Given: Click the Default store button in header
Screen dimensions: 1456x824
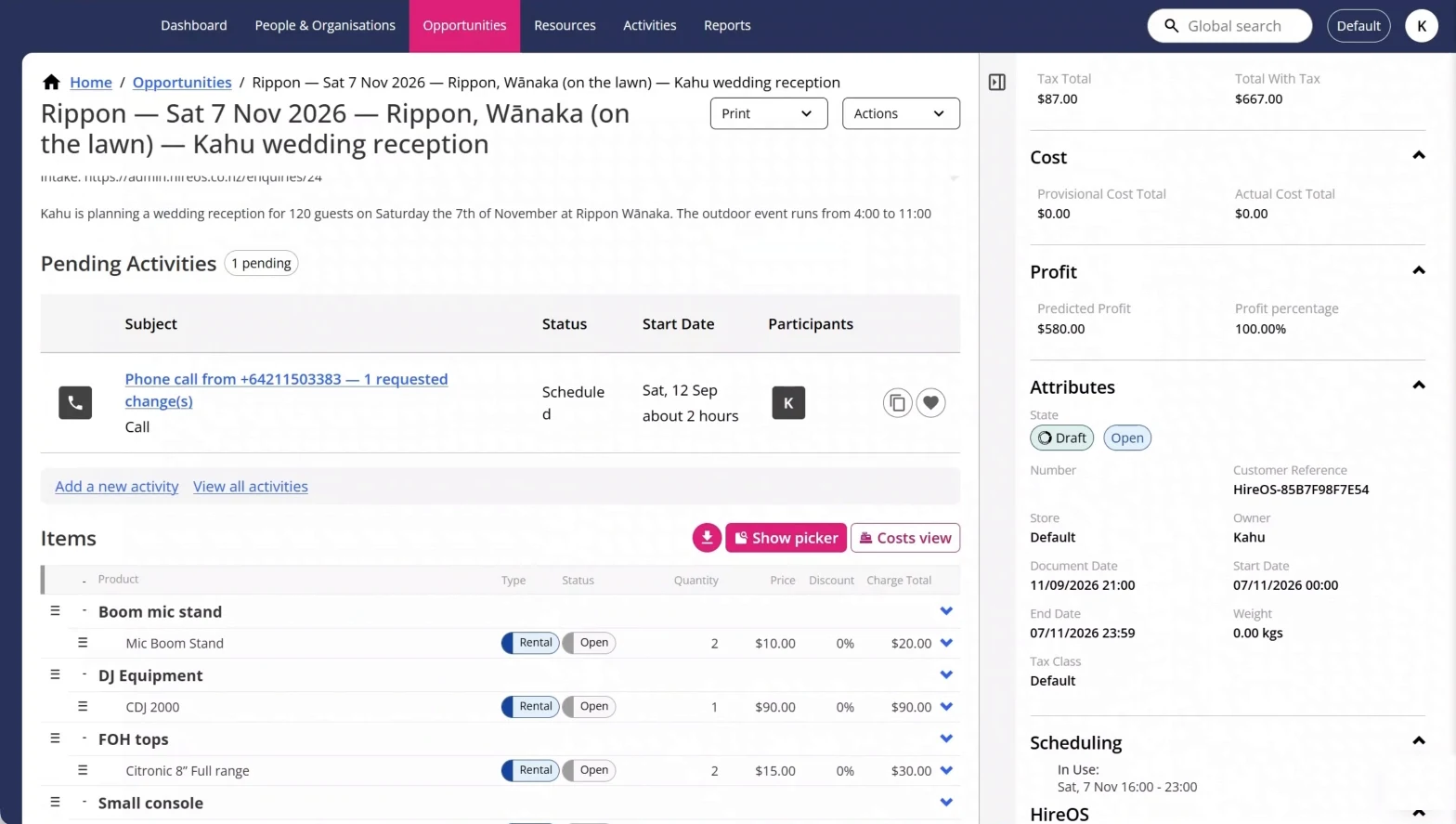Looking at the screenshot, I should click(x=1358, y=26).
